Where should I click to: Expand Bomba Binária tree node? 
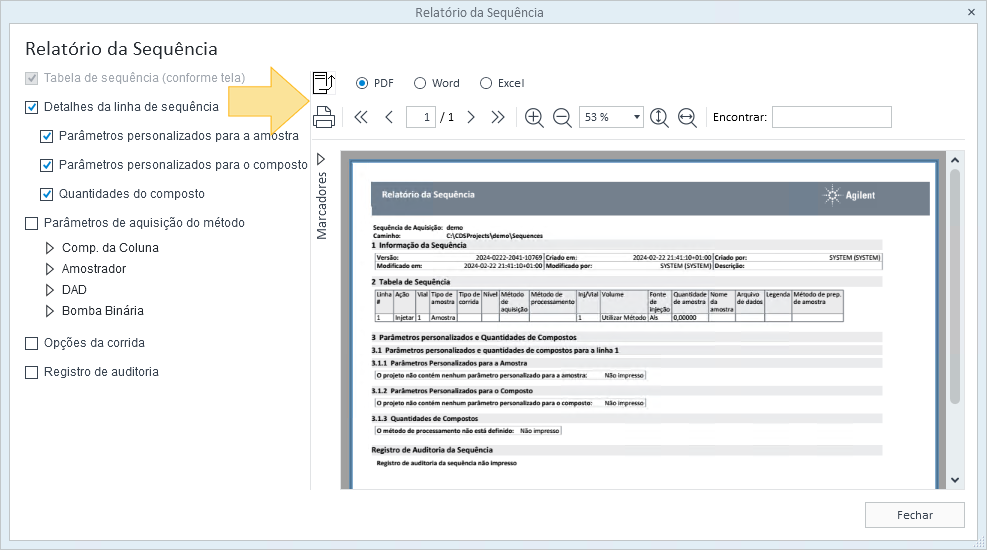50,311
